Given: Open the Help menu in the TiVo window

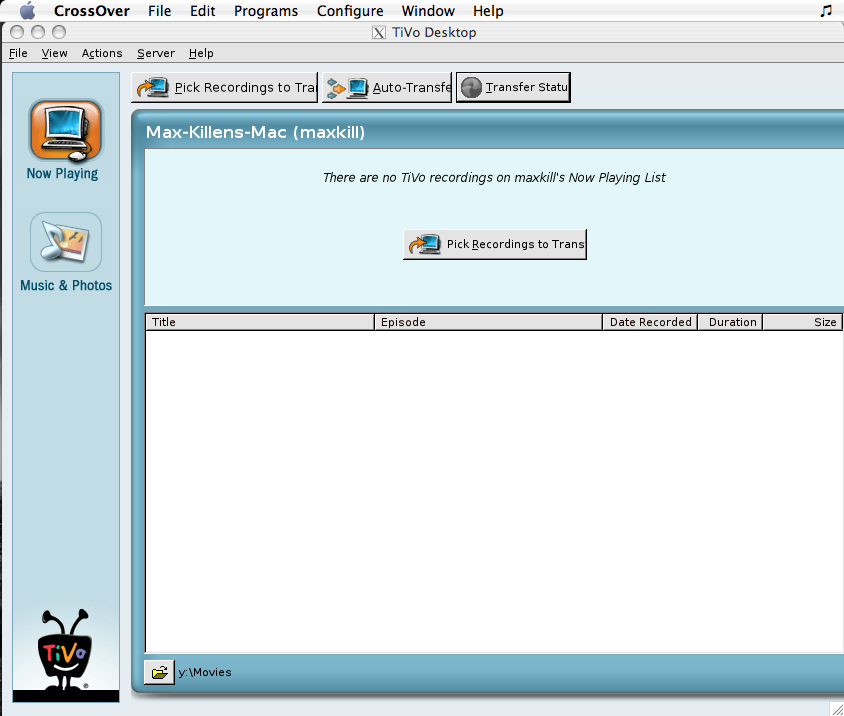Looking at the screenshot, I should (x=200, y=53).
